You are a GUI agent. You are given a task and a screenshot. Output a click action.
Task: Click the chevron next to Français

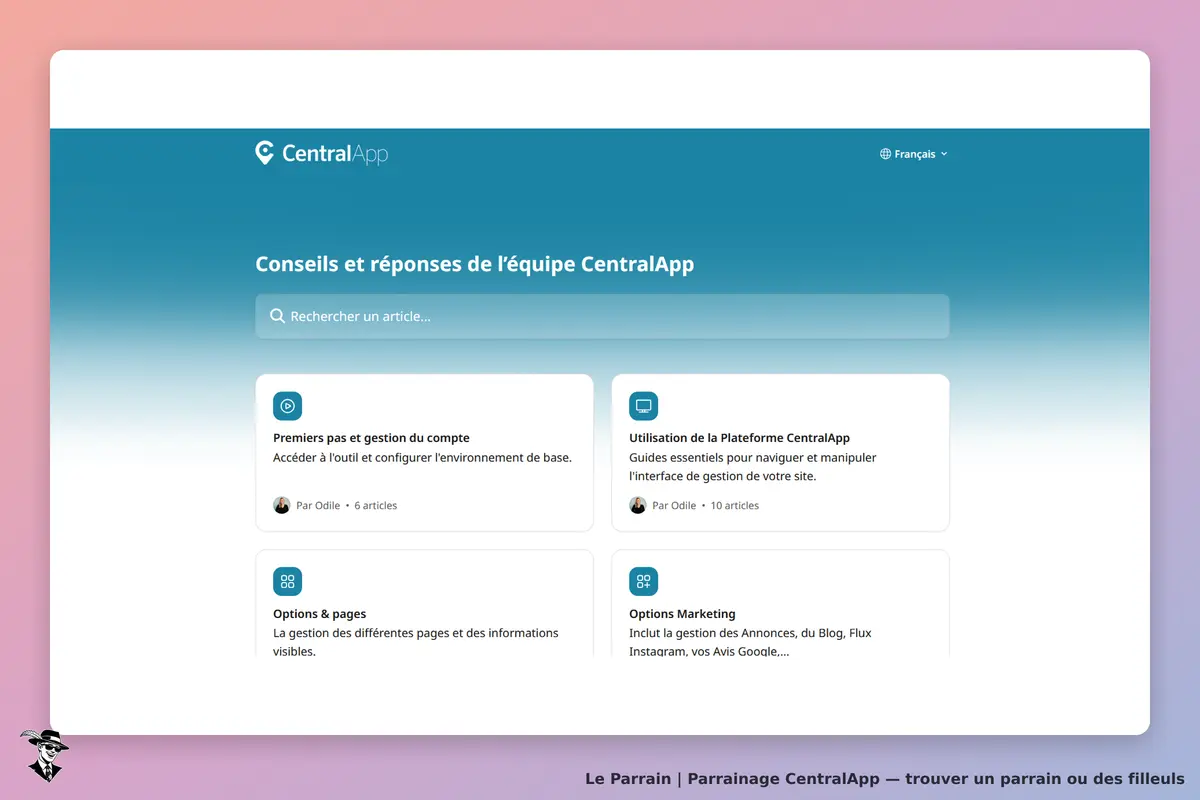944,154
